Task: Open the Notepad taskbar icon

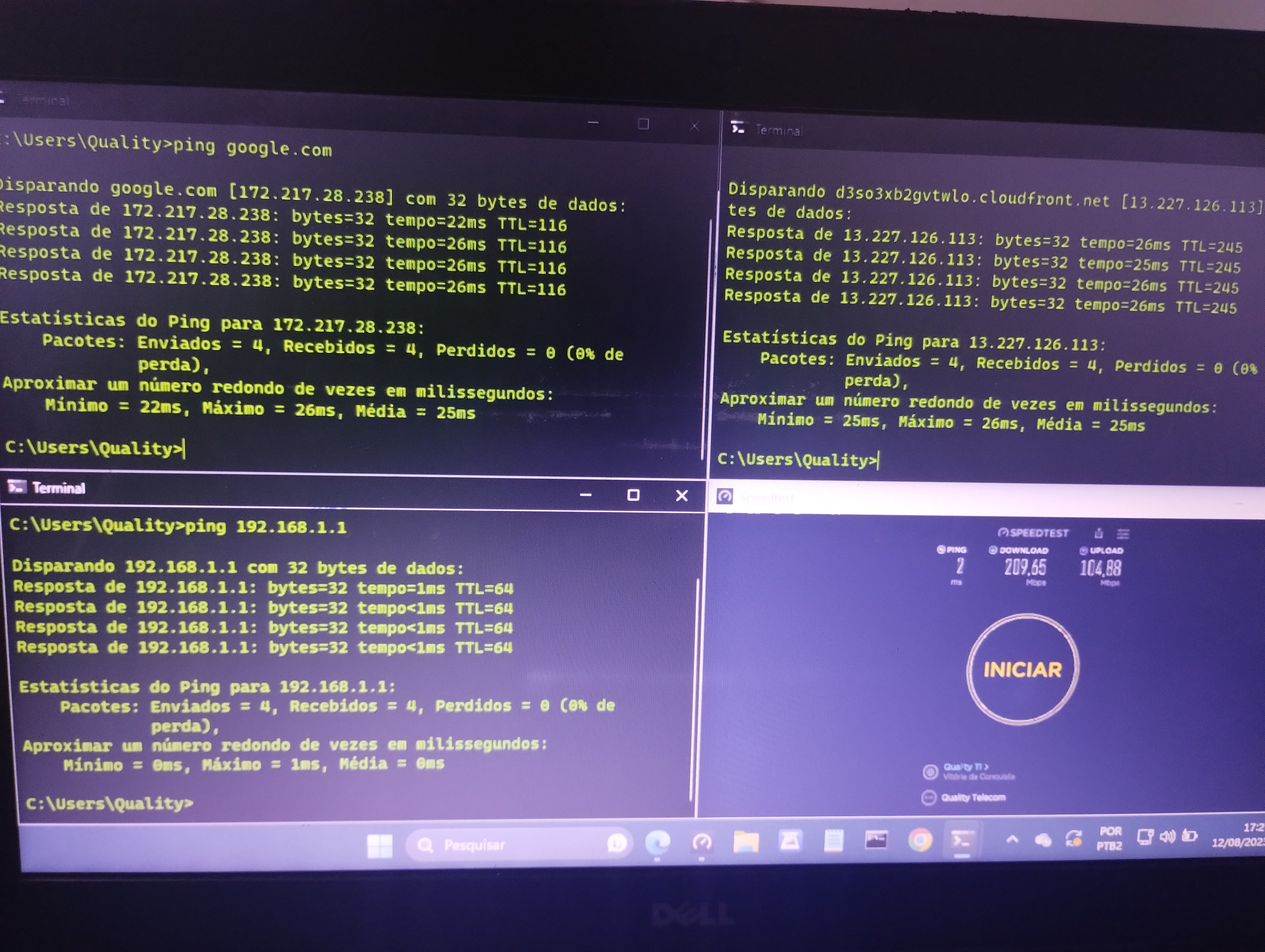Action: [833, 840]
